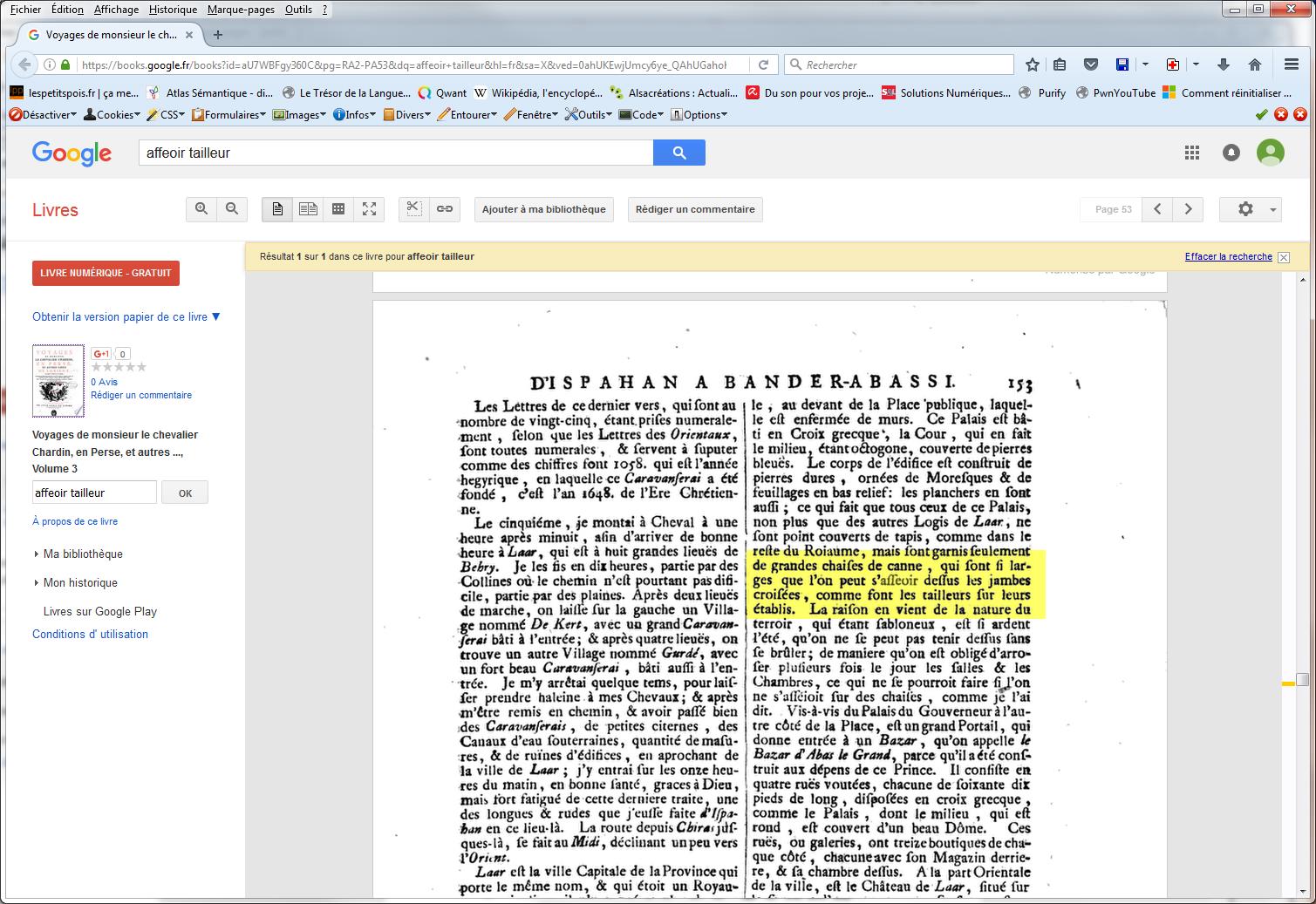The height and width of the screenshot is (904, 1316).
Task: Open the Google apps grid
Action: click(1191, 153)
